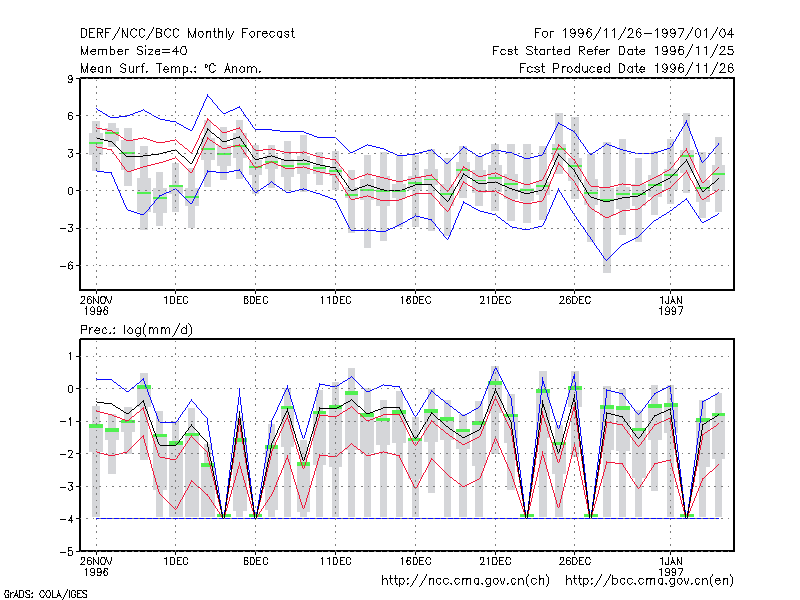Click the 1JAN 1997 label on temperature chart
The width and height of the screenshot is (800, 600).
click(x=670, y=306)
